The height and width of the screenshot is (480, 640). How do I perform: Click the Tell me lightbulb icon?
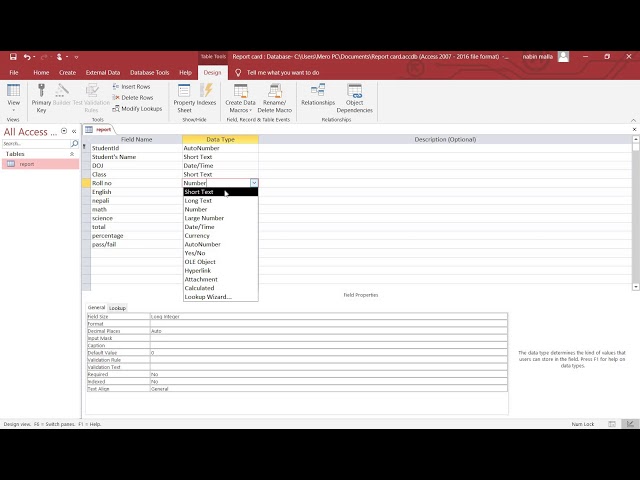[x=238, y=73]
